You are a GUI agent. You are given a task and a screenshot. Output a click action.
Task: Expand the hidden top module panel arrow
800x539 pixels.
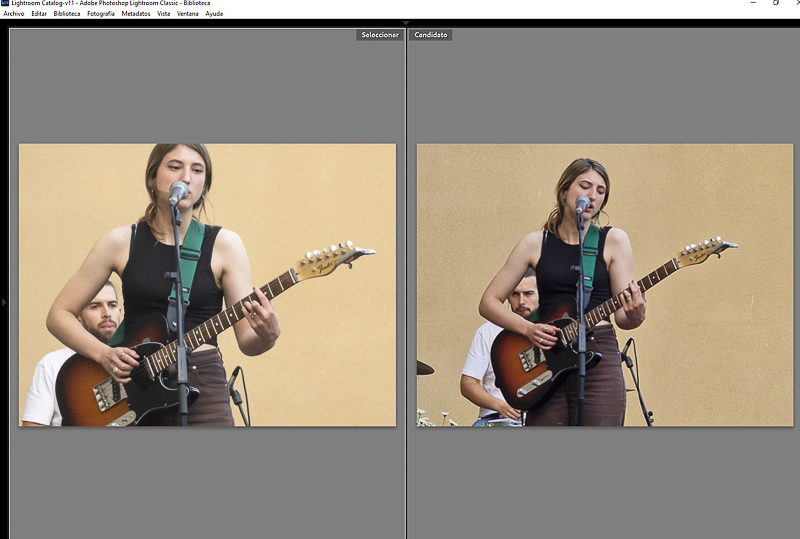[406, 23]
